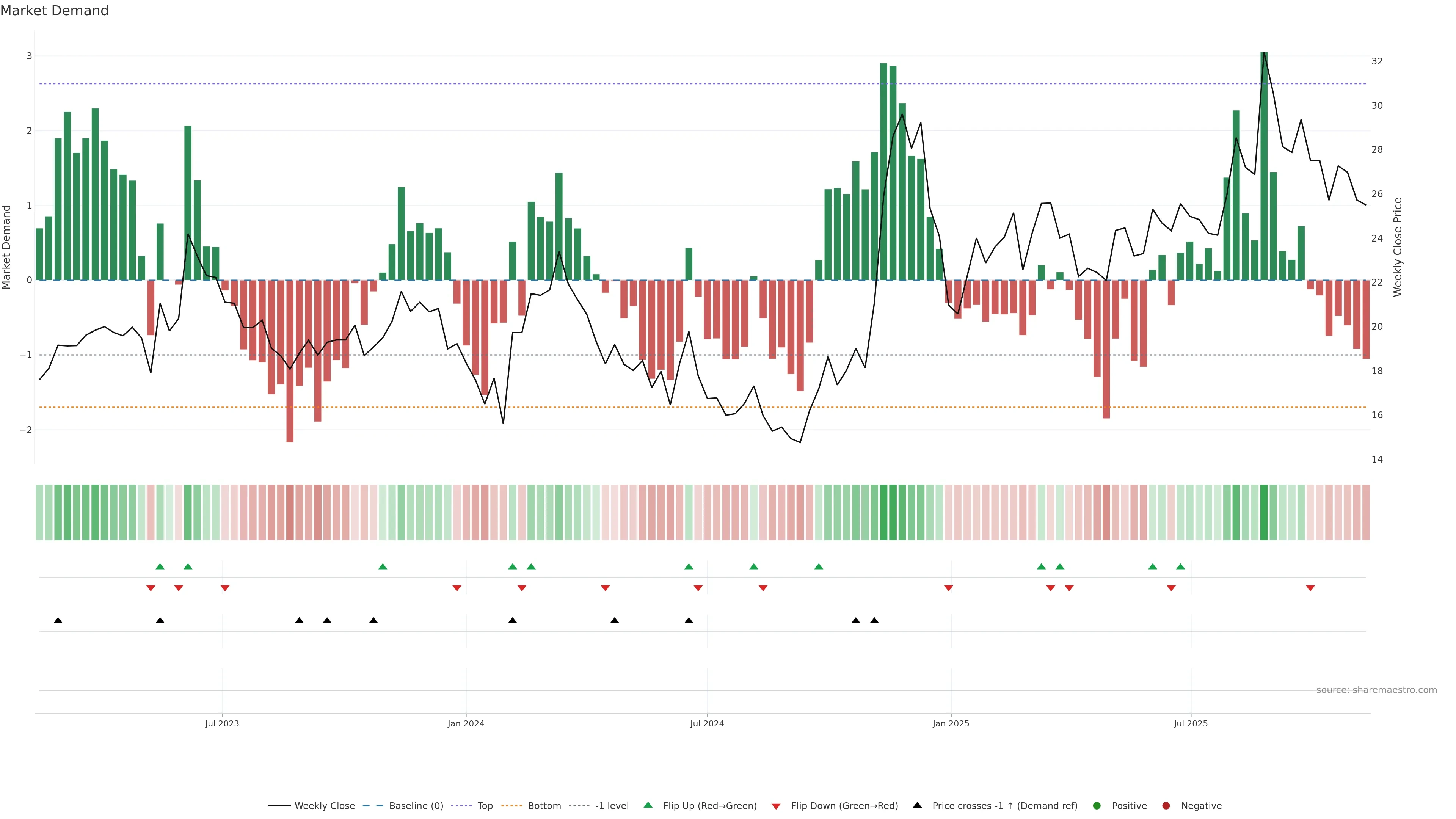Click the Jan 2024 axis label
Screen dimensions: 1456x819
point(466,723)
